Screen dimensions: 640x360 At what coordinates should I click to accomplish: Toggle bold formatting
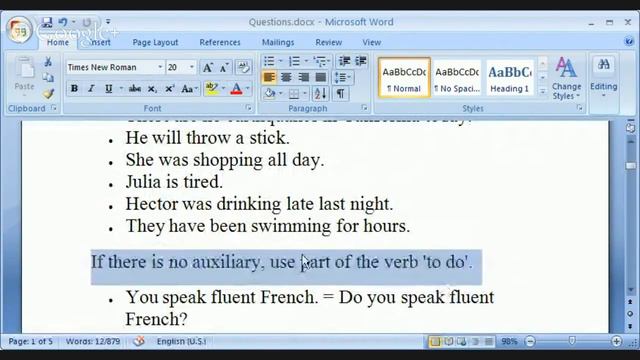pyautogui.click(x=74, y=88)
